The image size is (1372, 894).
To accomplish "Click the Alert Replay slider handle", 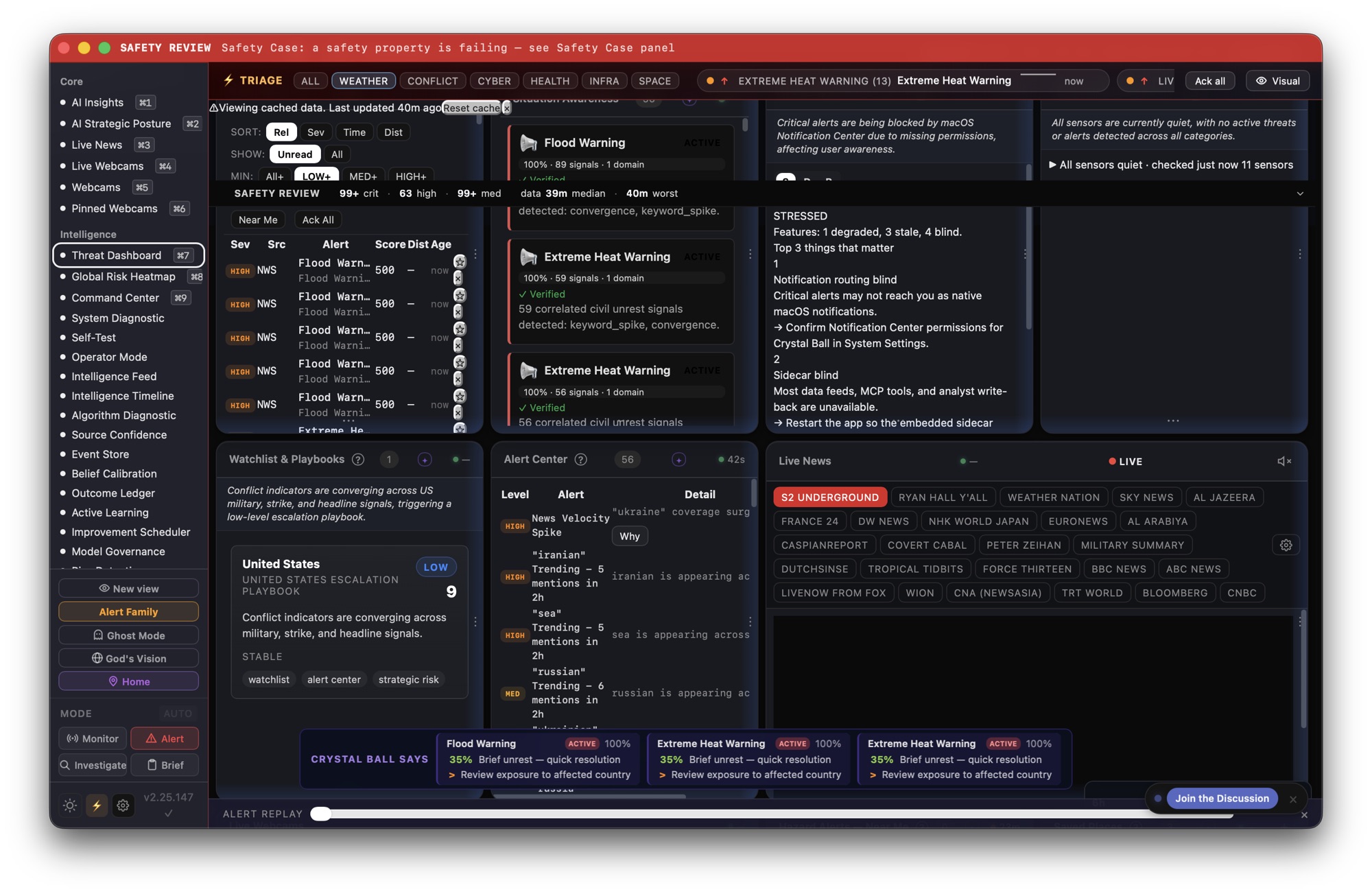I will coord(320,814).
